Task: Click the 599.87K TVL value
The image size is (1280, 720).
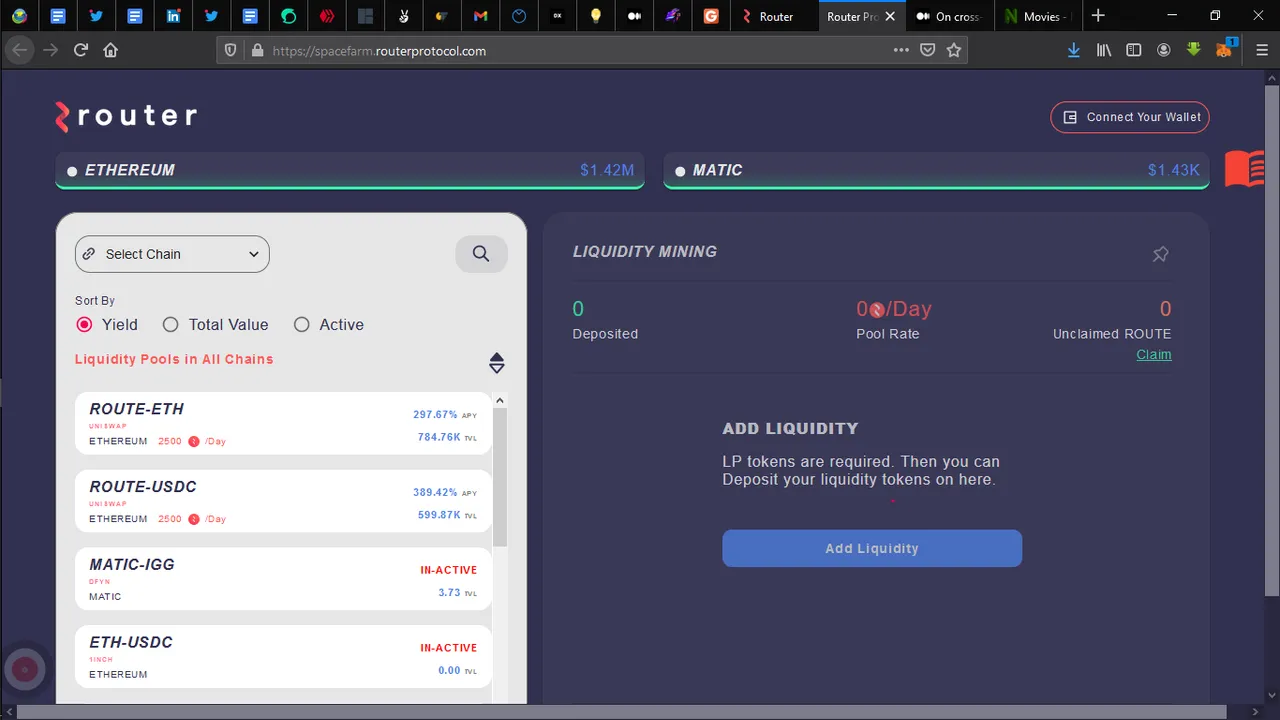Action: click(439, 515)
